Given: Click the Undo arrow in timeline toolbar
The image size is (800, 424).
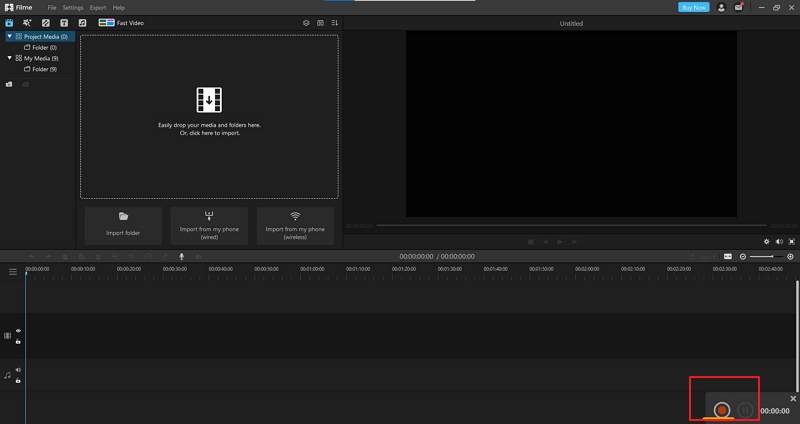Looking at the screenshot, I should tap(32, 257).
